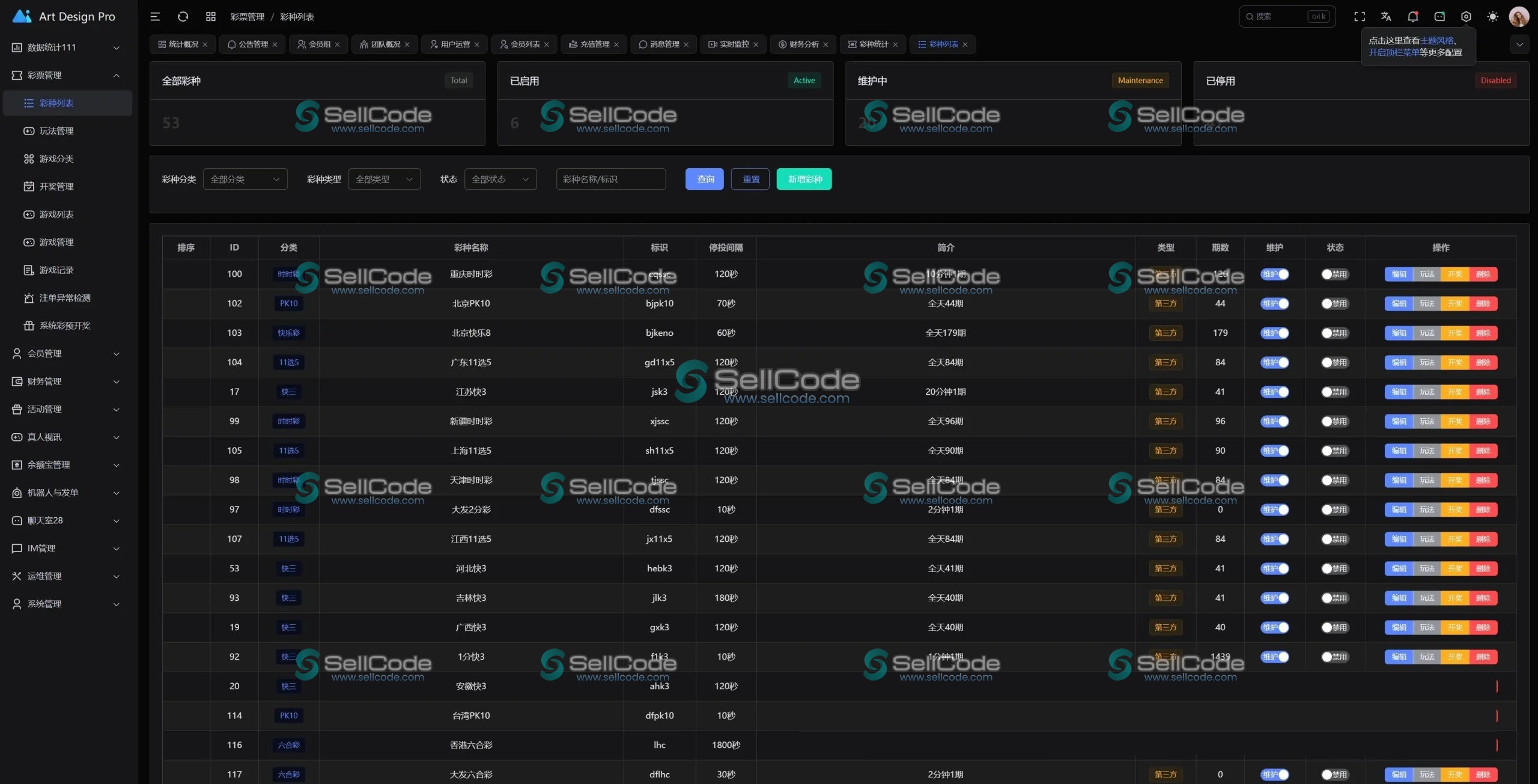Click the 查询 search button
Viewport: 1538px width, 784px height.
click(705, 179)
